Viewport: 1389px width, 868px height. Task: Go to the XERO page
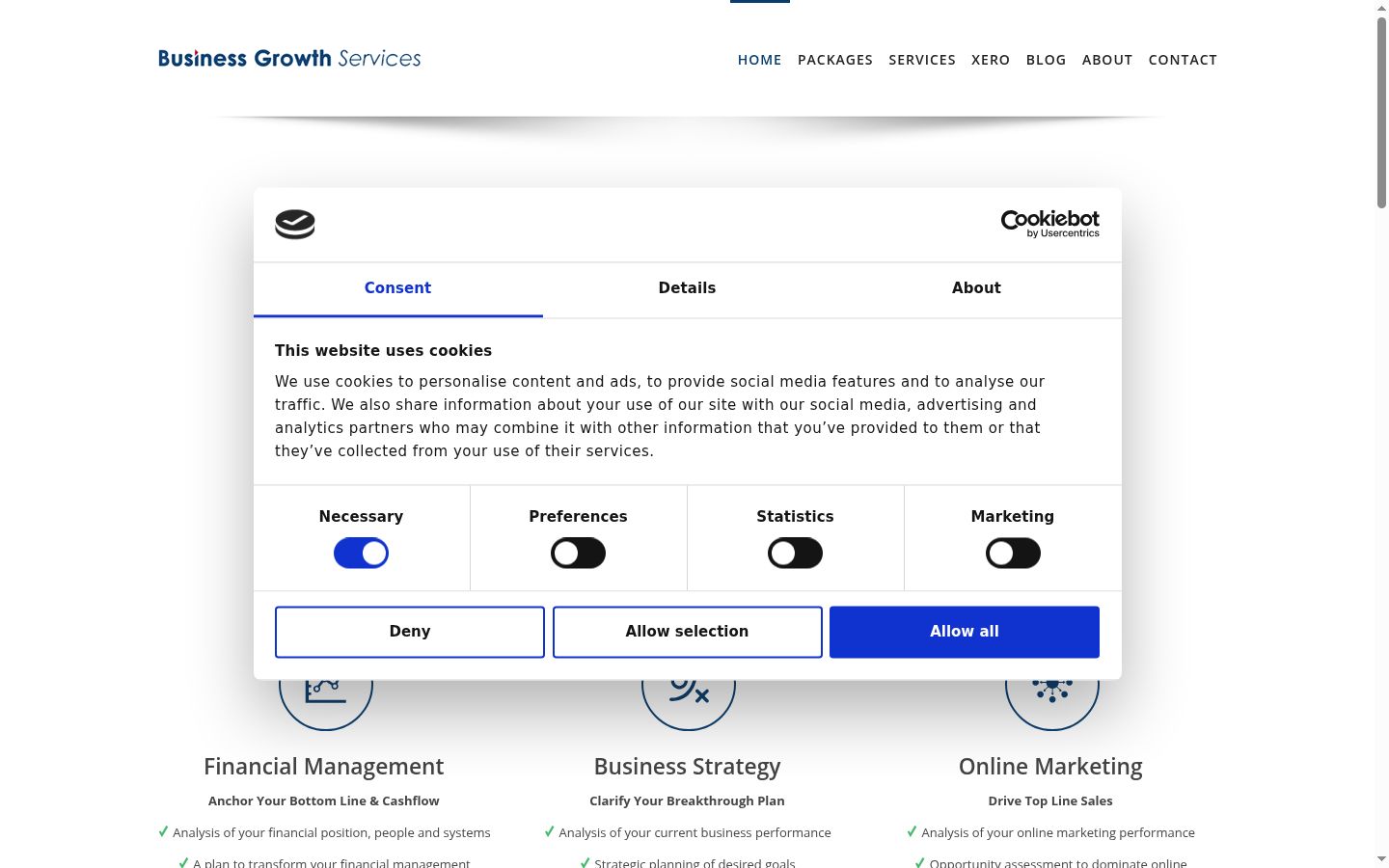(991, 60)
